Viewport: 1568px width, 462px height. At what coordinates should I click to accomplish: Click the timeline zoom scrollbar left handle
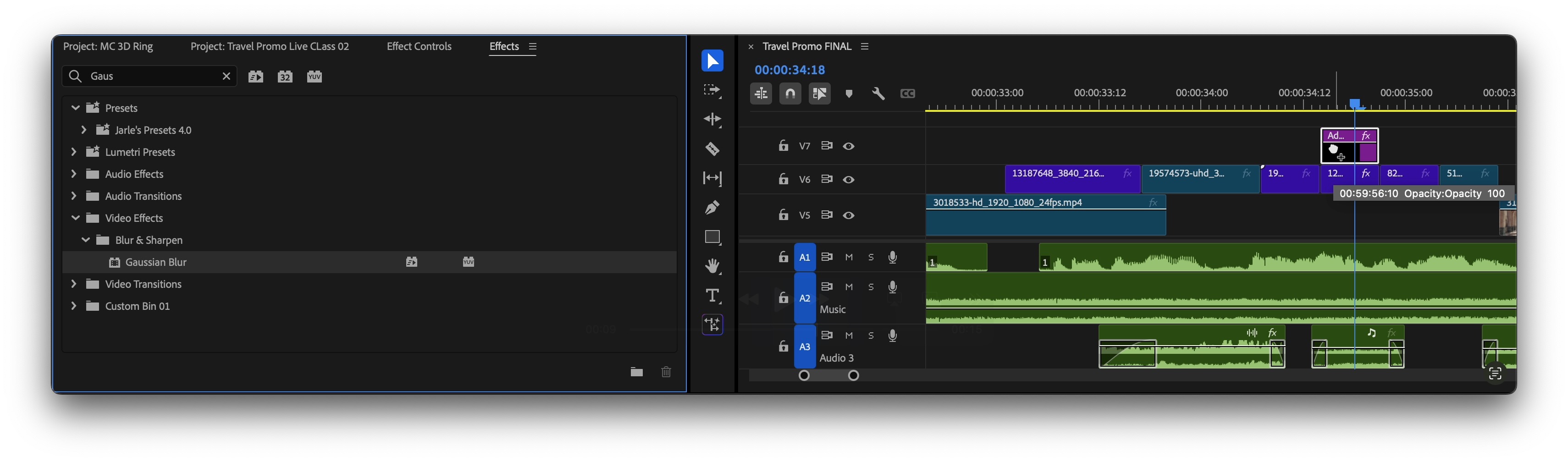(803, 375)
